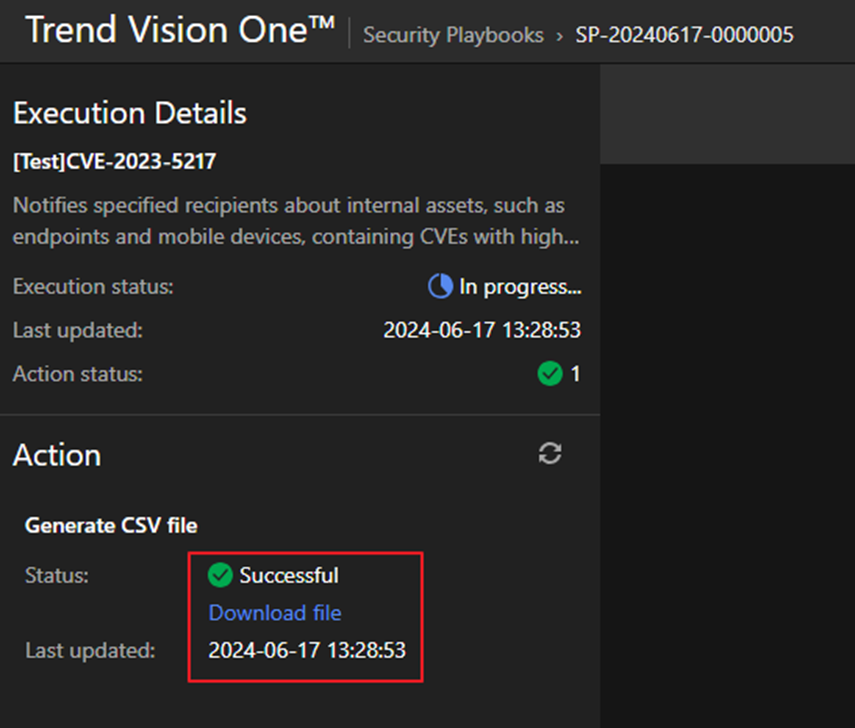Click the breadcrumb chevron after Security Playbooks

[x=559, y=35]
